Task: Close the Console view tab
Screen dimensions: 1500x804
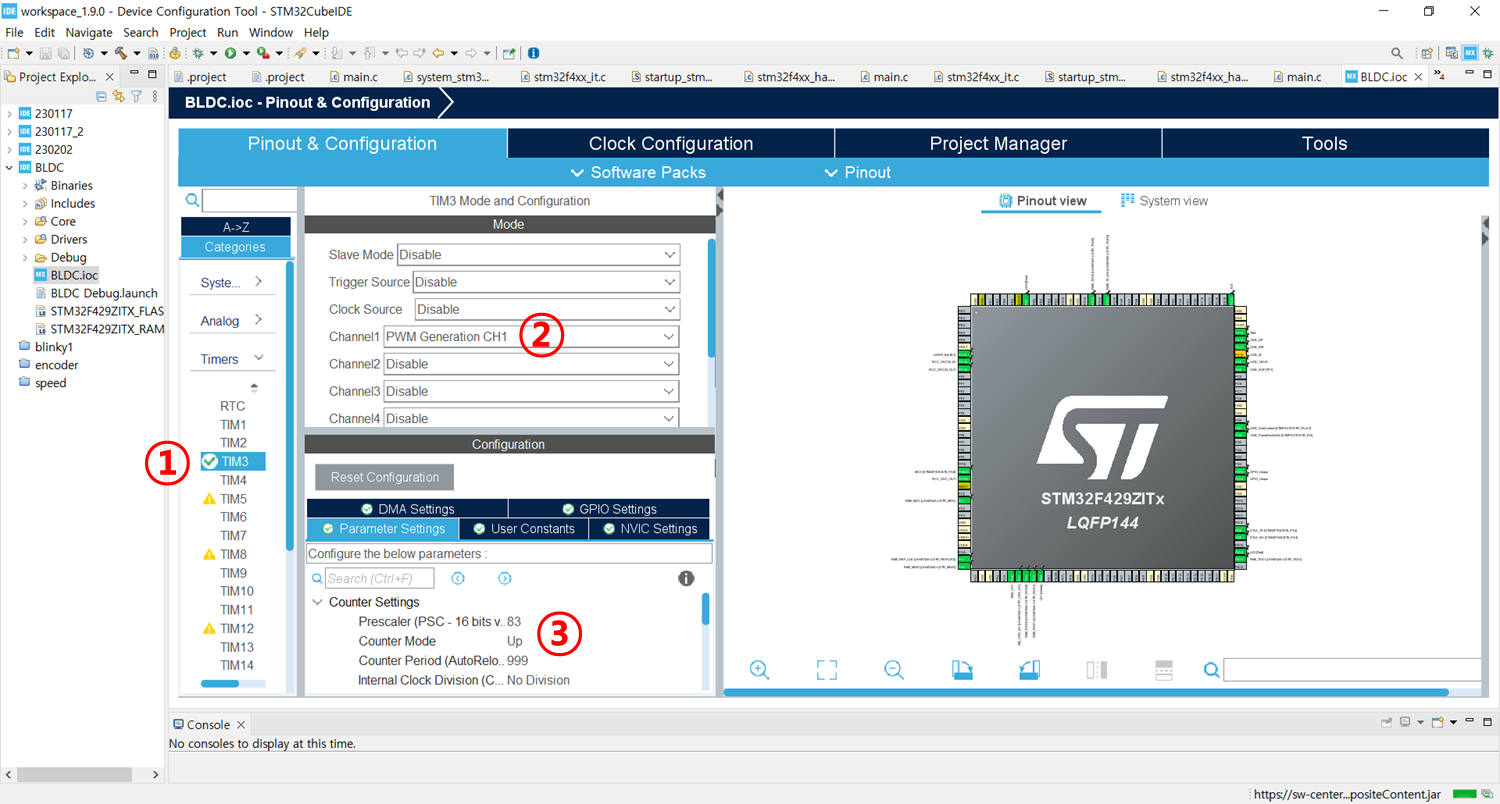Action: click(x=241, y=725)
